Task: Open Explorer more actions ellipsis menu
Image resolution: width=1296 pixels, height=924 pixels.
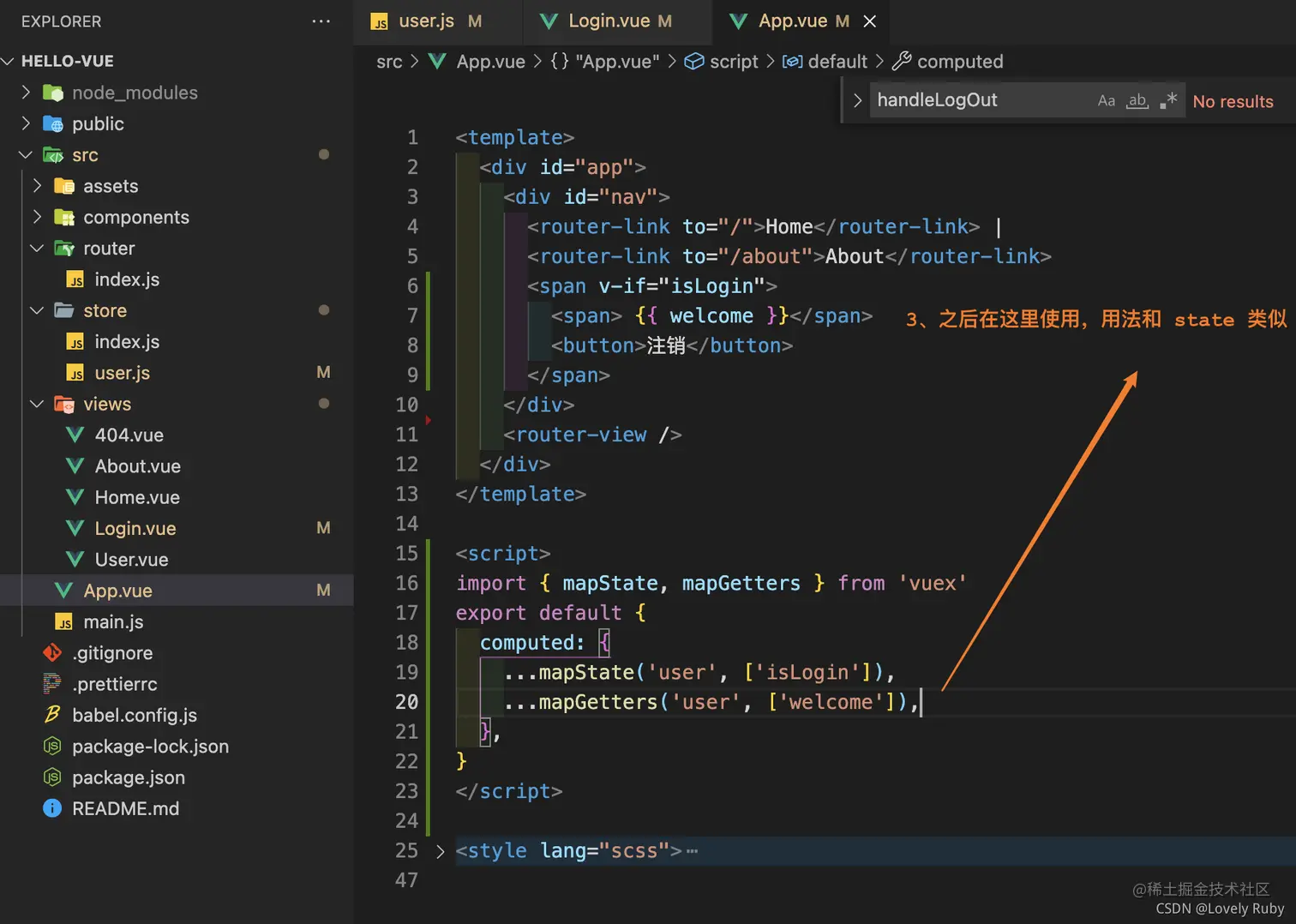Action: 321,21
